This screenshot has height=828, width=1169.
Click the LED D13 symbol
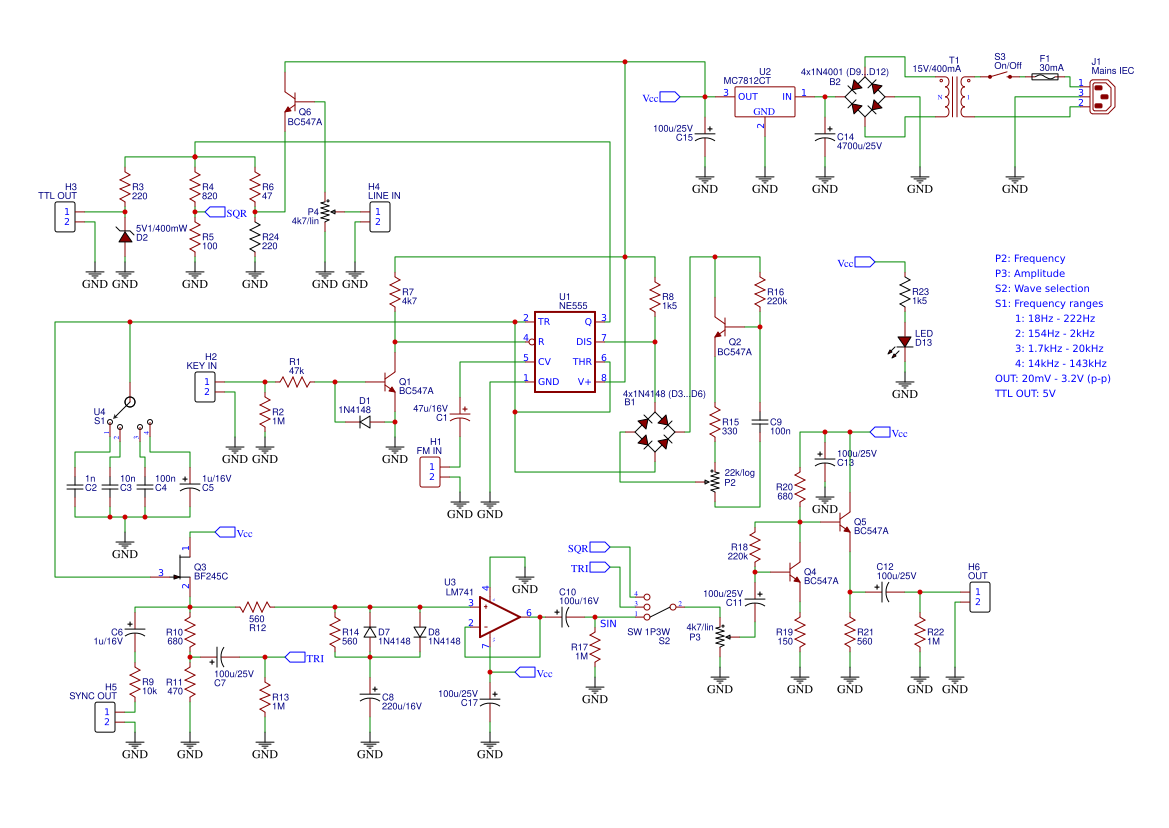tap(903, 340)
